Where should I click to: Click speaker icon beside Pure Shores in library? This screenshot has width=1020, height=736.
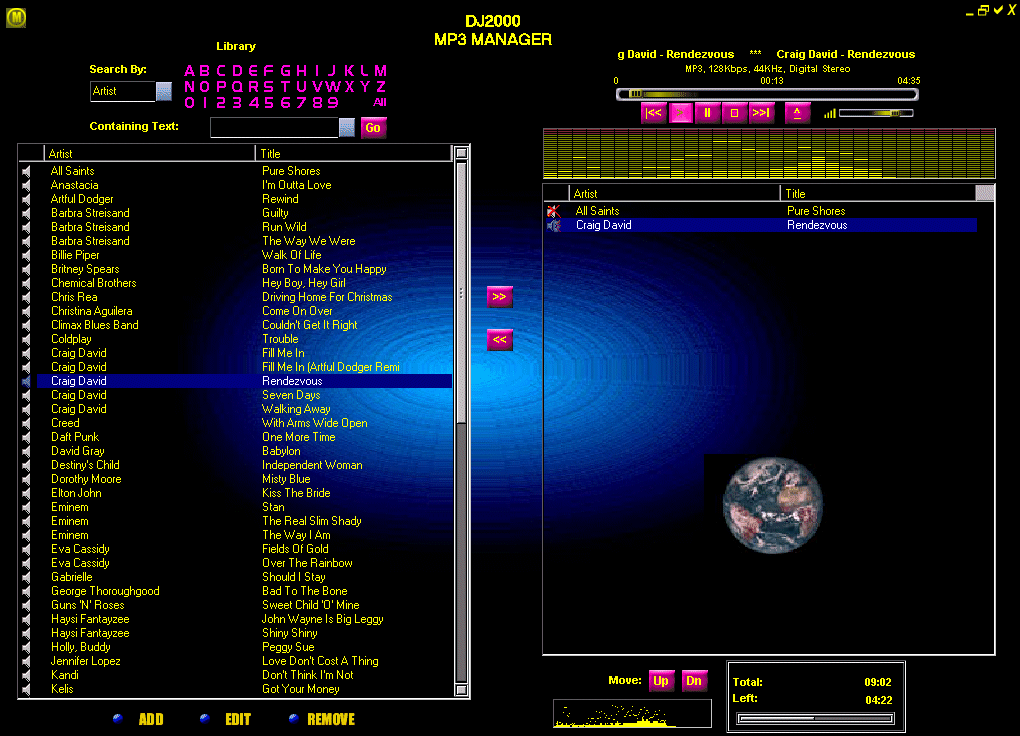[26, 171]
